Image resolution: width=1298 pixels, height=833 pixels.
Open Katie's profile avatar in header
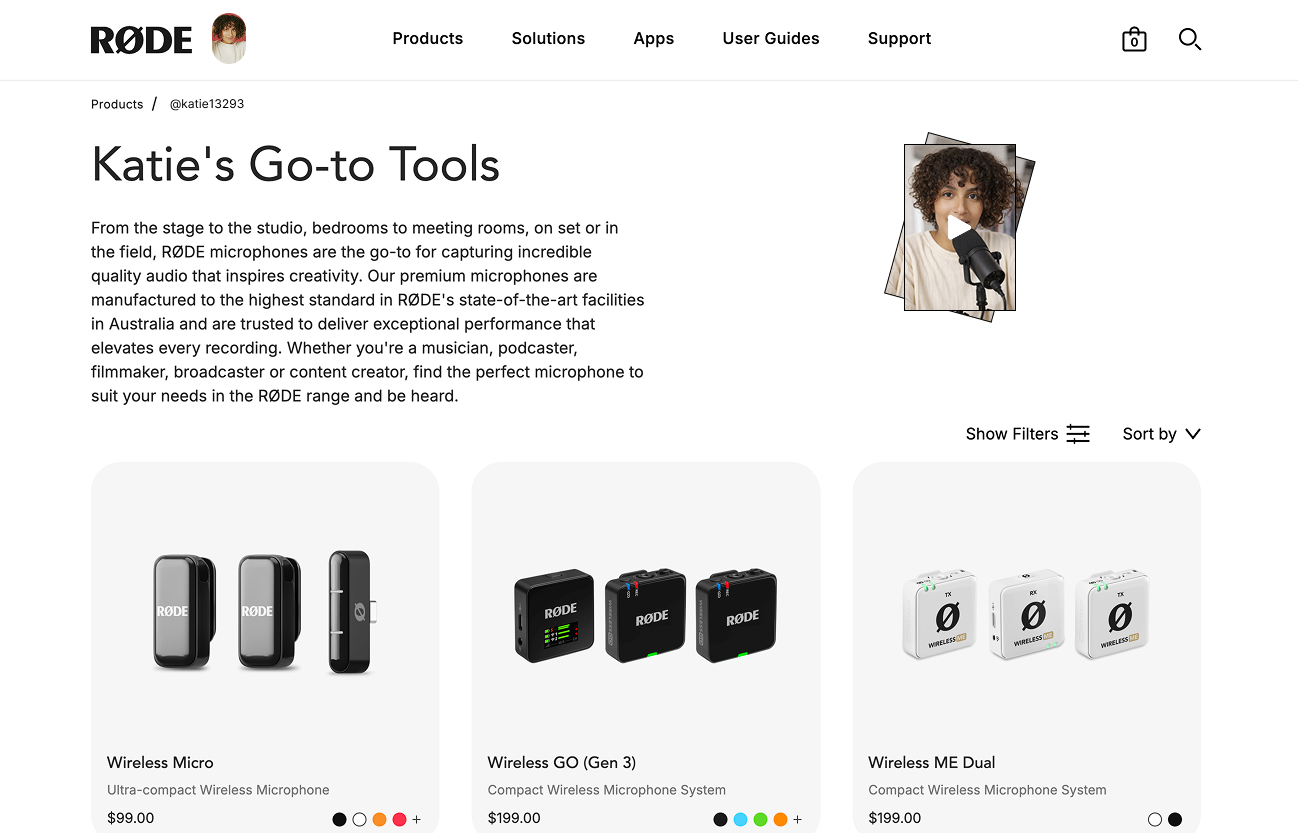click(229, 39)
